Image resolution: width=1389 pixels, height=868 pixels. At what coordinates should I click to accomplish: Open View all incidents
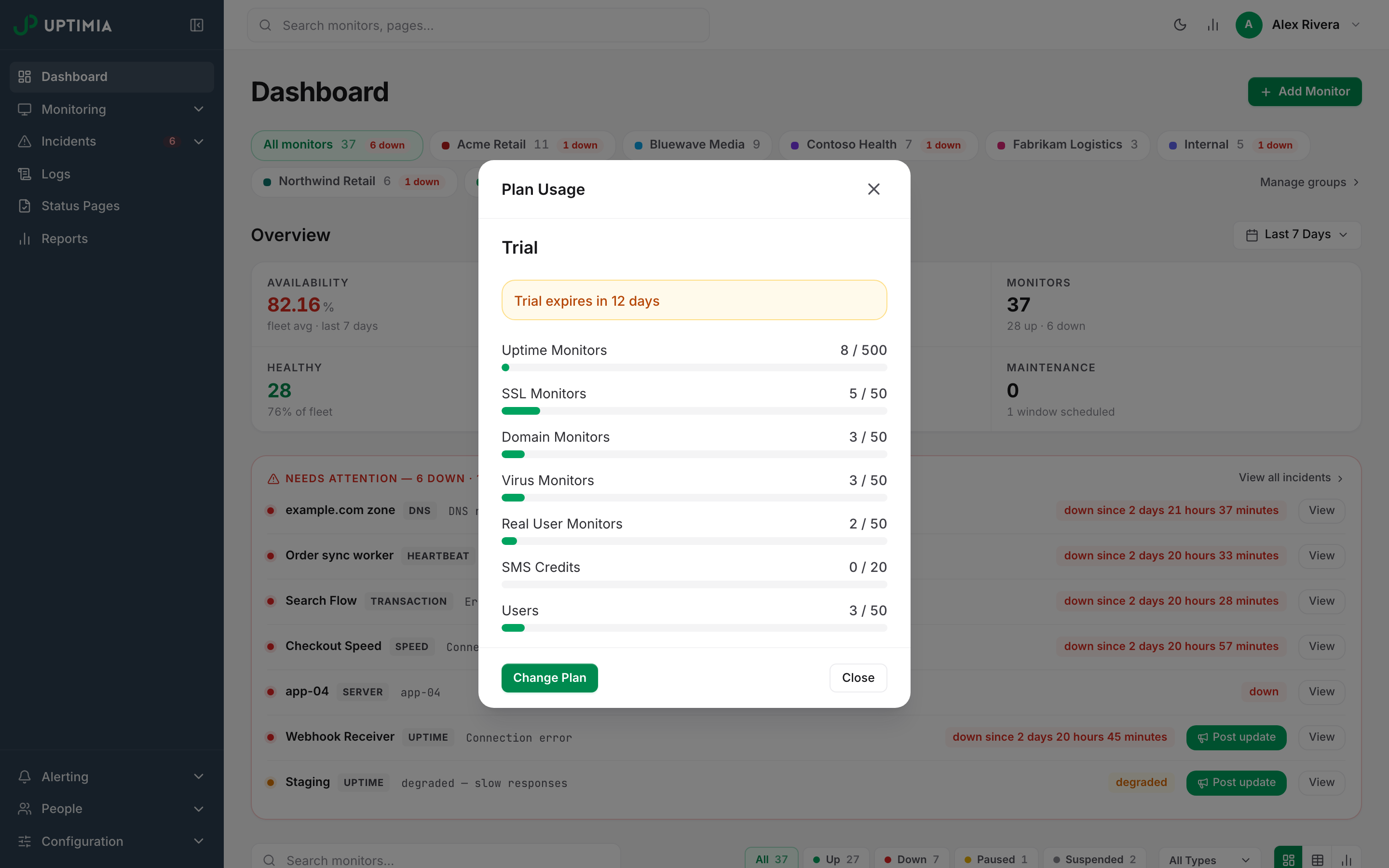click(1291, 477)
